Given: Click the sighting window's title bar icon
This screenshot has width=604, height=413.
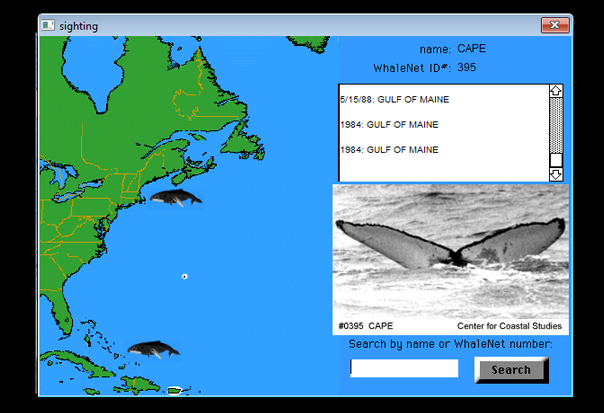Looking at the screenshot, I should (47, 25).
